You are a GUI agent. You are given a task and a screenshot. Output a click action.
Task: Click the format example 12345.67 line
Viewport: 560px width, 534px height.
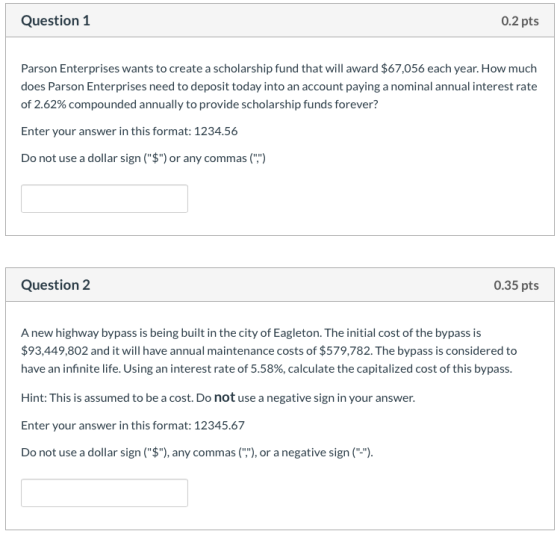click(133, 425)
